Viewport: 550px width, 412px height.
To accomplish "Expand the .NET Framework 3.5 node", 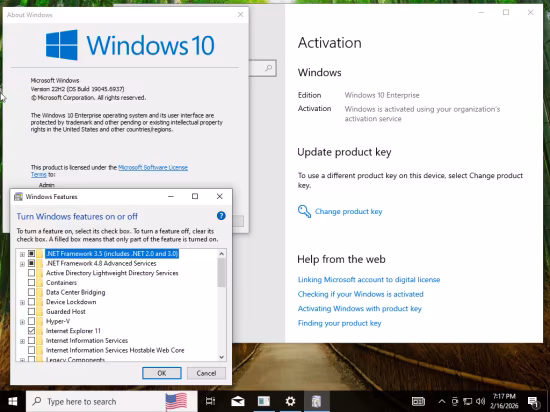I will tap(22, 254).
